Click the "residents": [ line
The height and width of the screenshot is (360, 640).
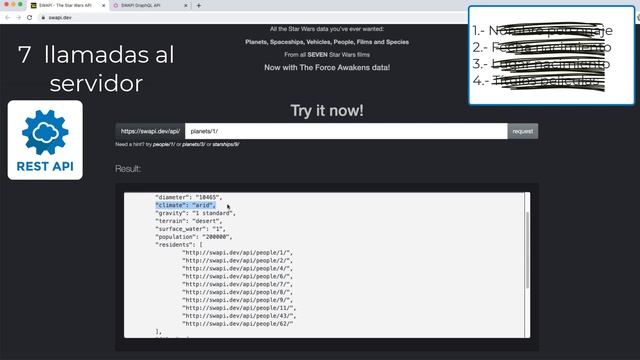179,245
